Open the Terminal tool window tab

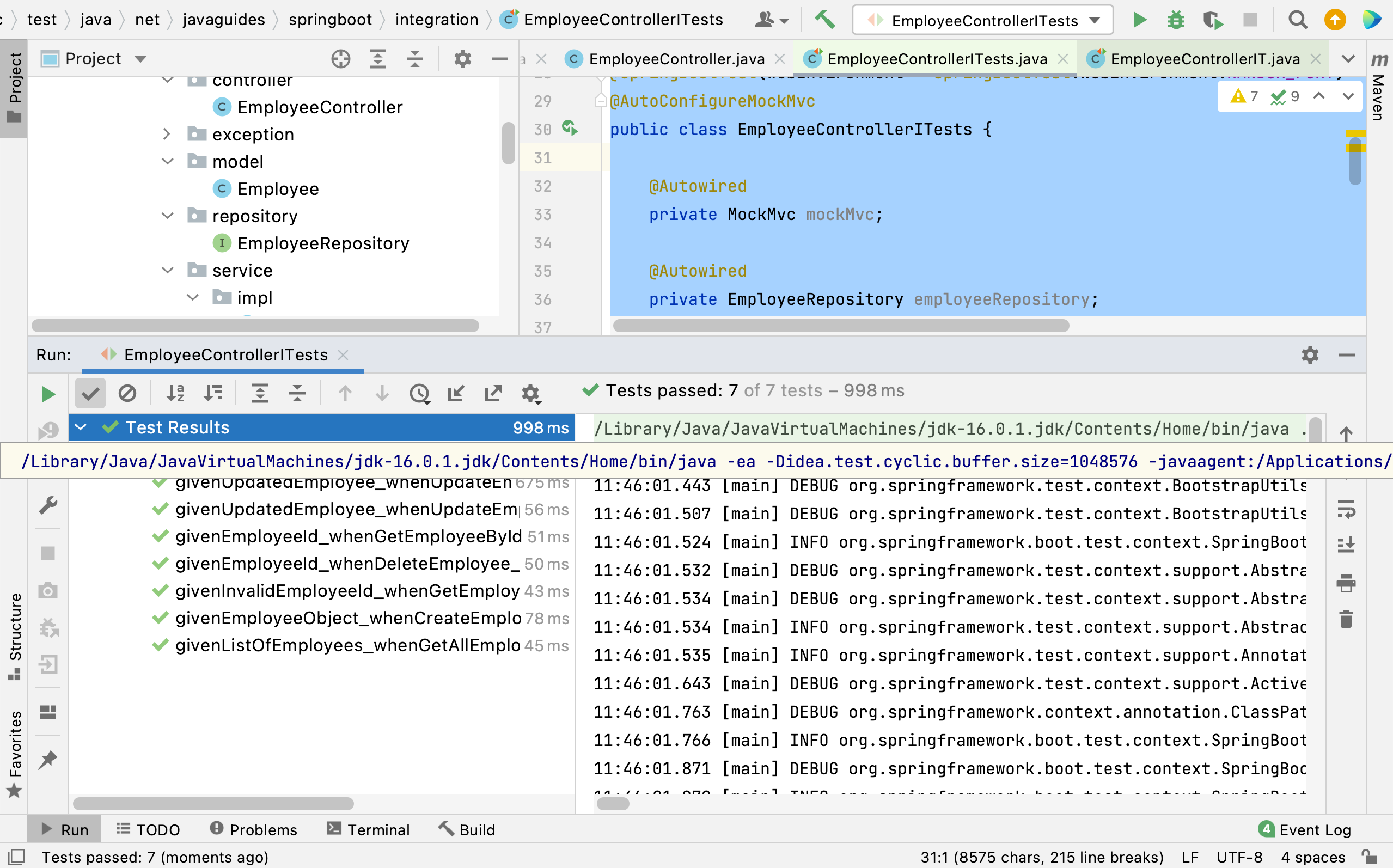[368, 829]
